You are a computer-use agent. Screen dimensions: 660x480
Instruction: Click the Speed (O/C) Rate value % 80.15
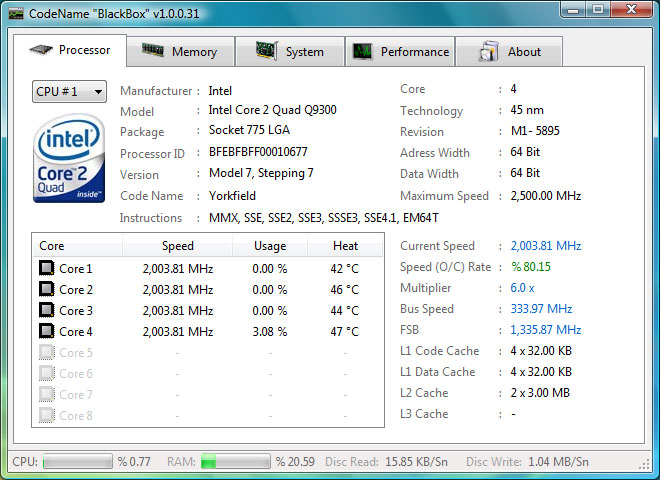click(x=531, y=267)
